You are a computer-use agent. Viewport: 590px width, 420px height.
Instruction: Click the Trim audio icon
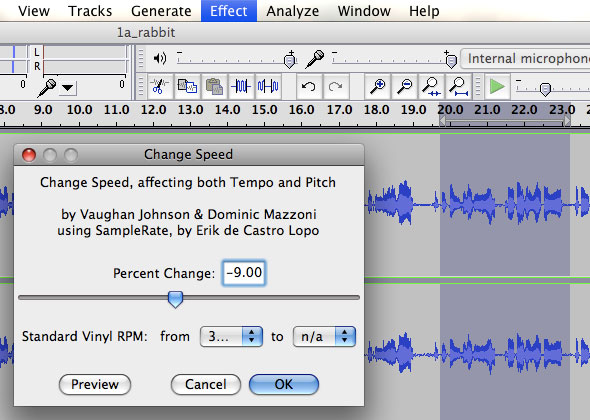pos(241,87)
